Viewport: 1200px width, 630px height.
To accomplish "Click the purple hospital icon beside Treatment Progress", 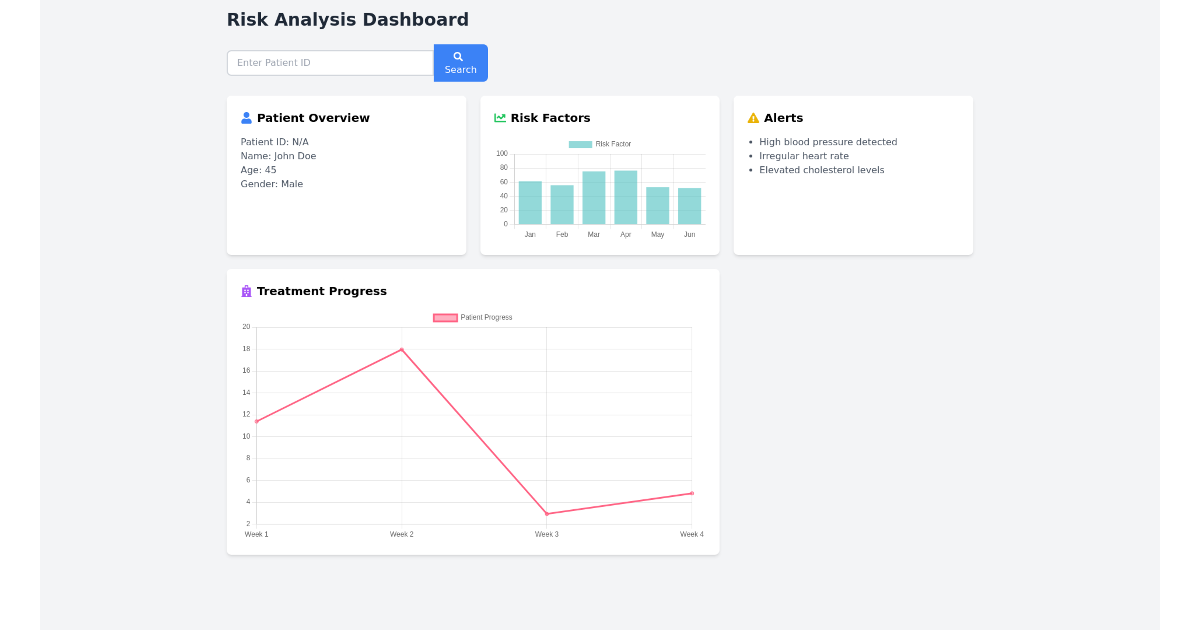I will 244,291.
